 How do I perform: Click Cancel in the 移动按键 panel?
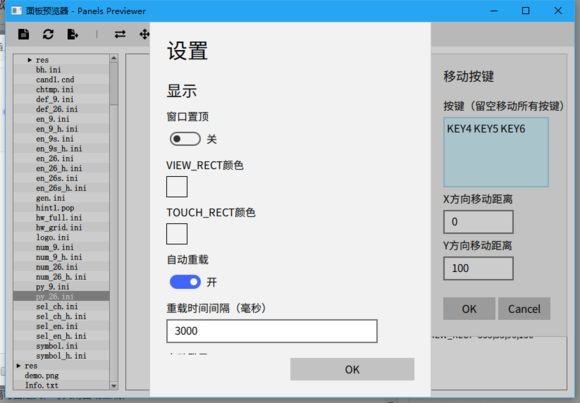pos(524,309)
